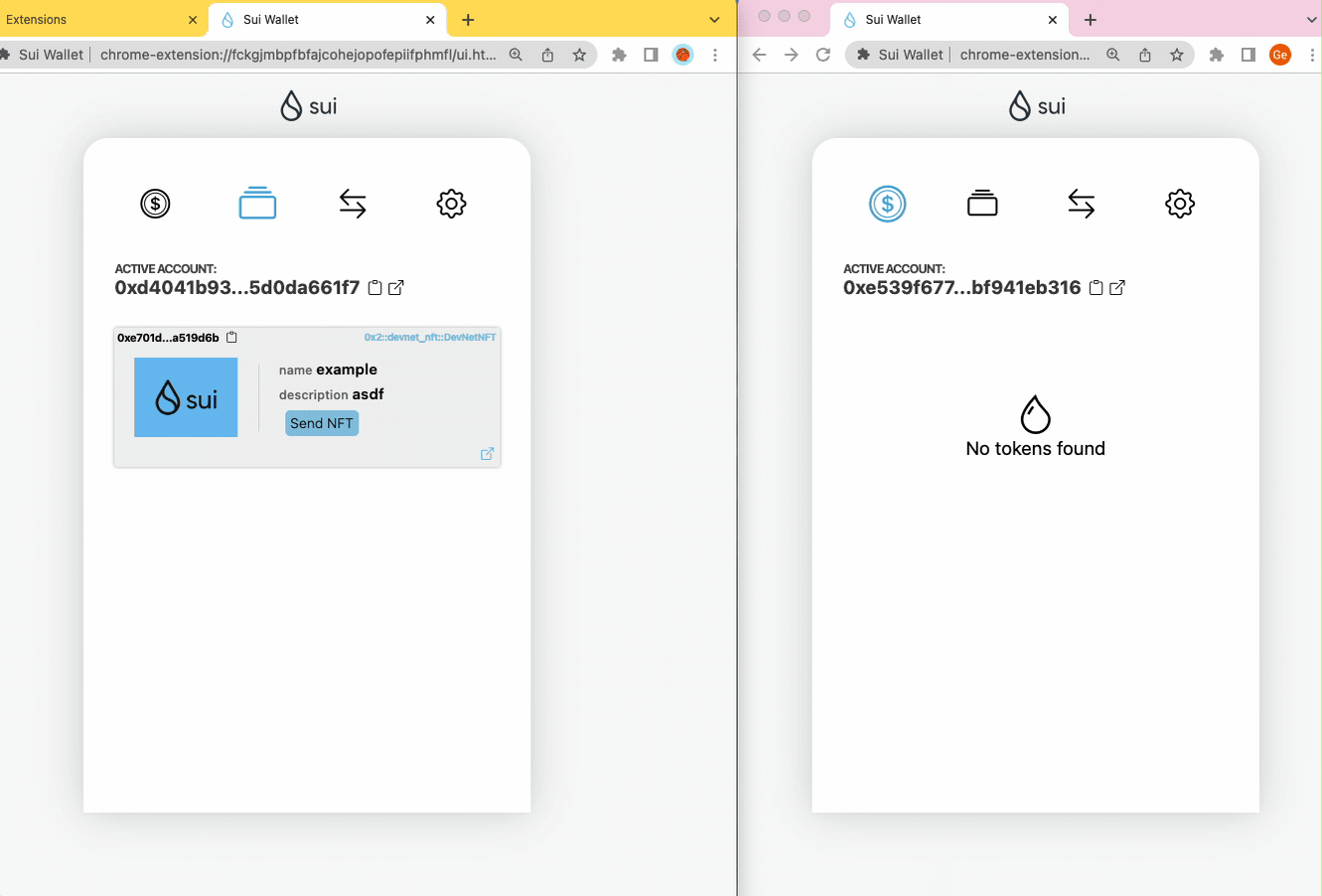
Task: Reload the page in right browser window
Action: click(822, 55)
